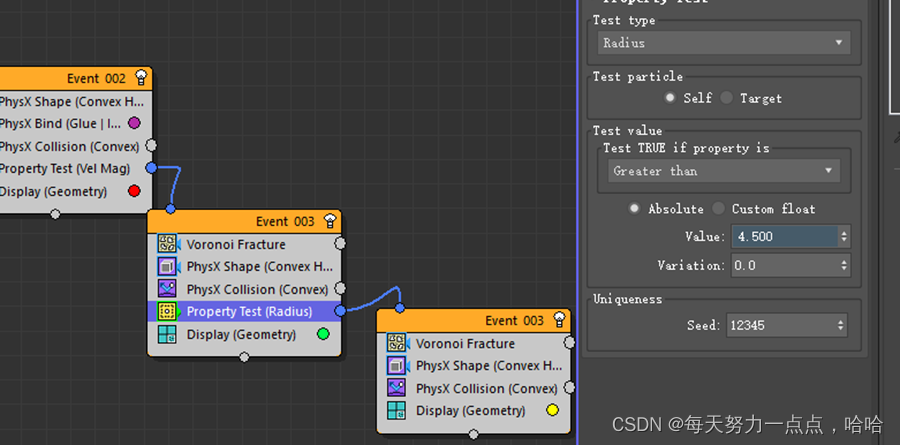Screen dimensions: 900x445
Task: Select the Event 002 title bar
Action: pyautogui.click(x=75, y=78)
